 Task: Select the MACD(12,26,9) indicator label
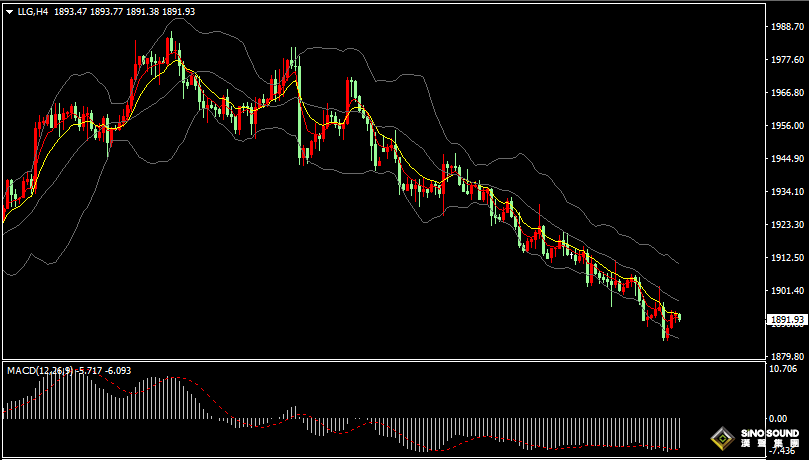[39, 371]
